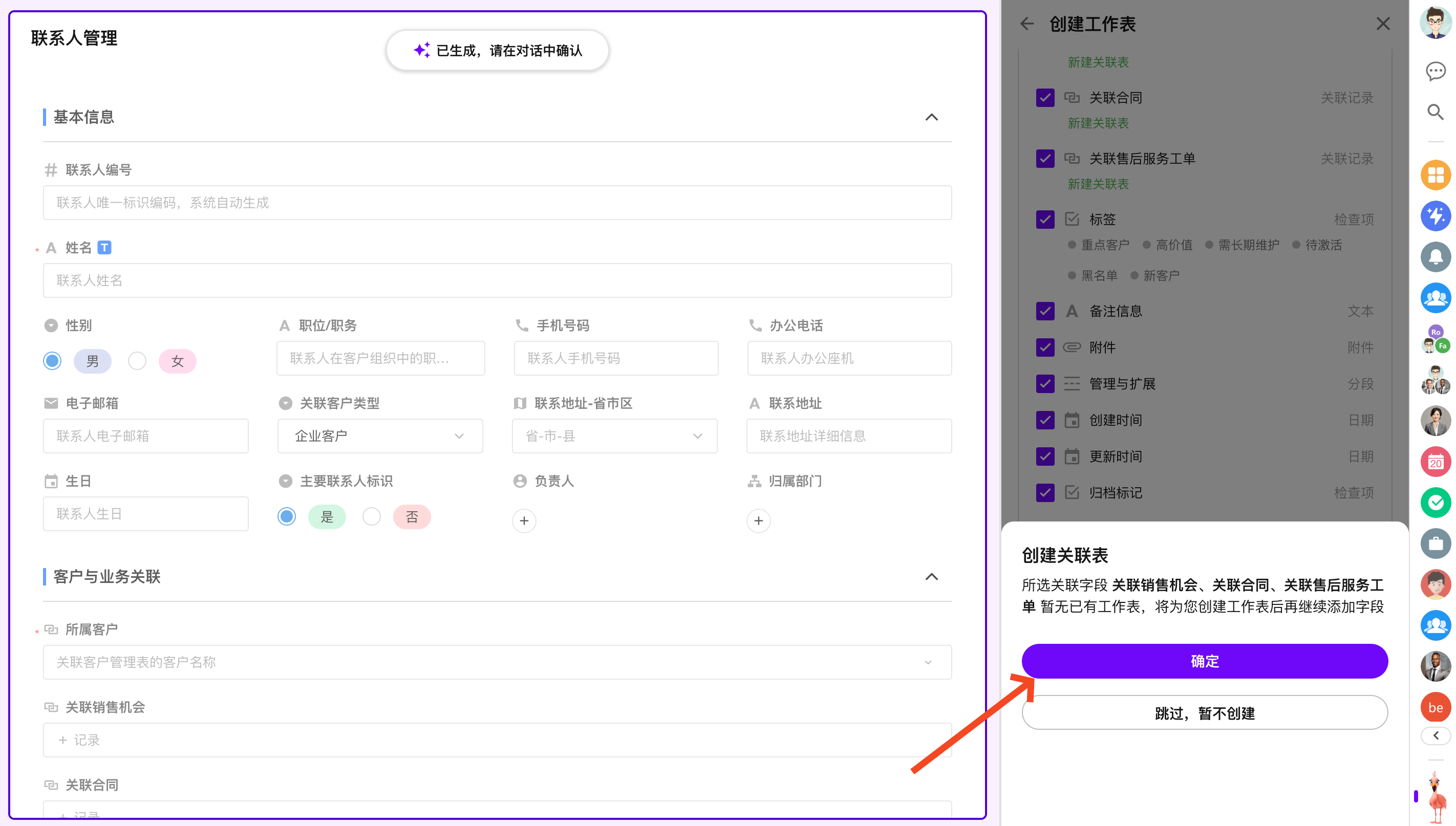Screen dimensions: 1456x826
Task: Collapse the 基本信息 section
Action: [x=931, y=117]
